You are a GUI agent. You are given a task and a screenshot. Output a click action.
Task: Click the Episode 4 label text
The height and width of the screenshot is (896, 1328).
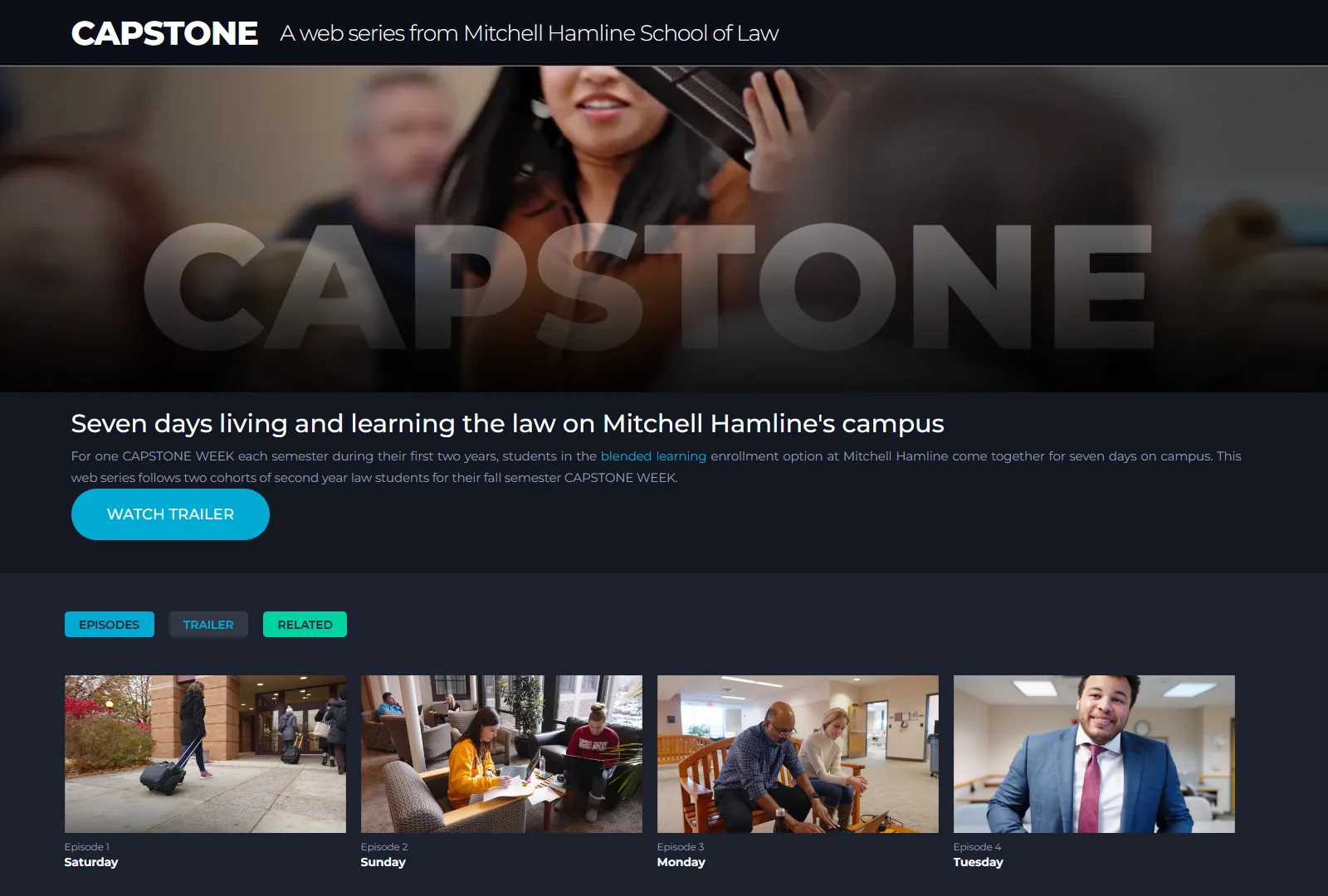[x=978, y=847]
